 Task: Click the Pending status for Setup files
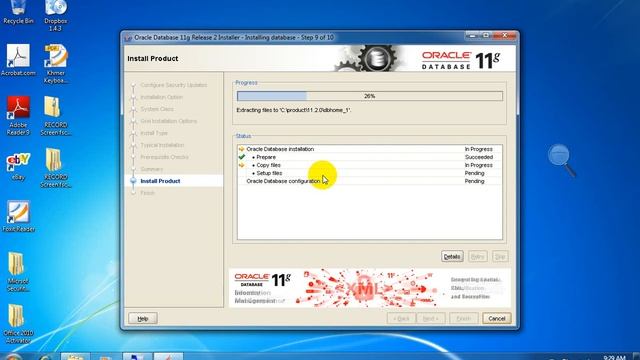pos(474,173)
